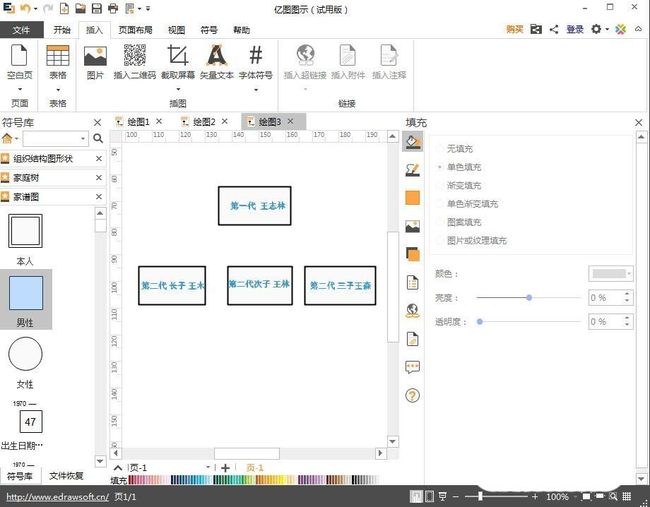Click the symbol library search magnifier
650x507 pixels.
(x=98, y=138)
